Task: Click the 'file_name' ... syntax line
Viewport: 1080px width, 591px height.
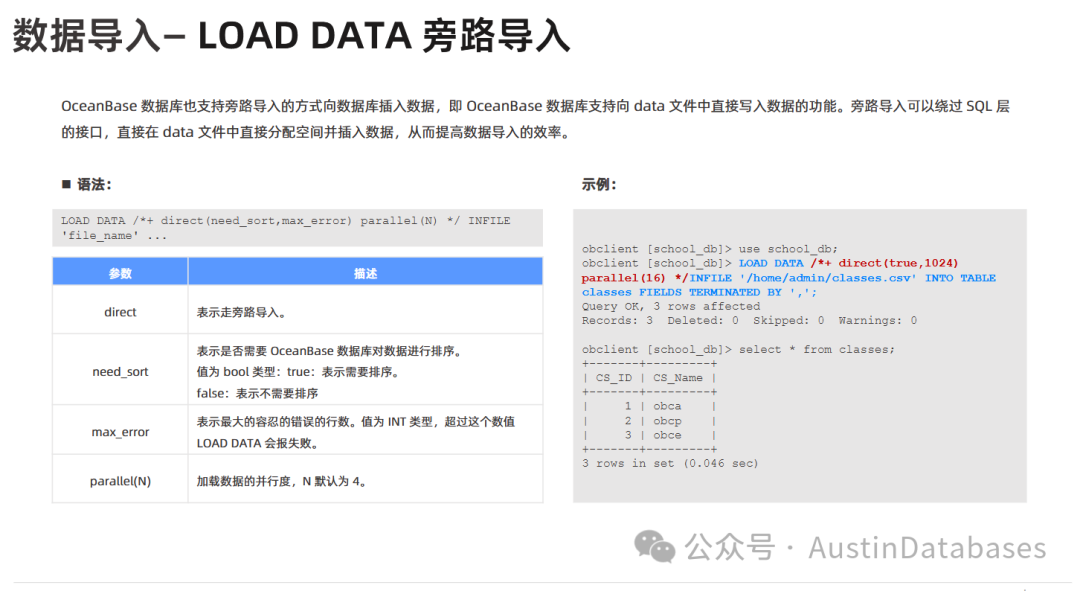Action: [114, 236]
